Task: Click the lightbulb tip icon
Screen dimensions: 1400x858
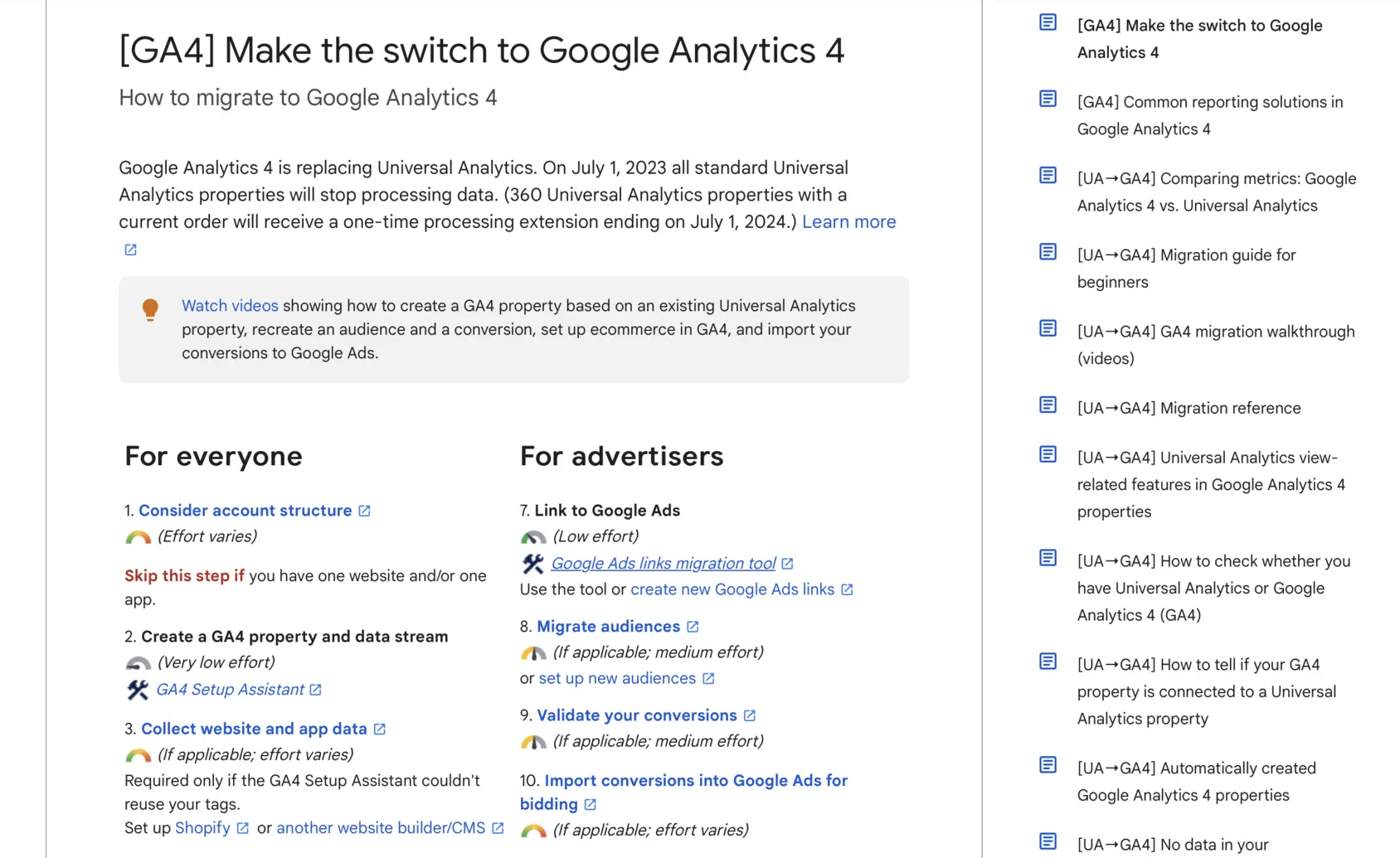Action: pos(150,309)
